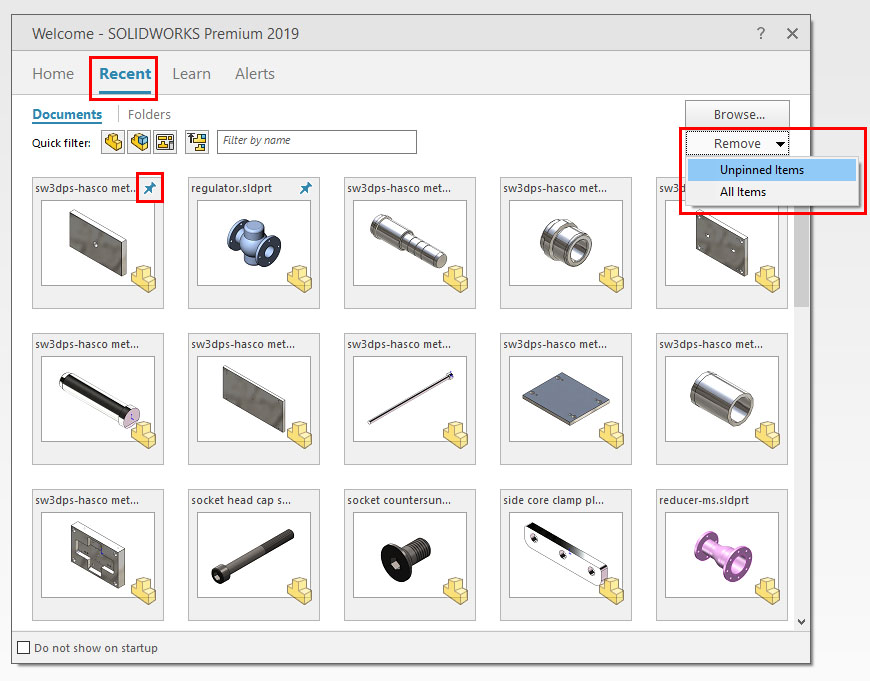Switch to the Home tab
The width and height of the screenshot is (870, 681).
[x=53, y=74]
